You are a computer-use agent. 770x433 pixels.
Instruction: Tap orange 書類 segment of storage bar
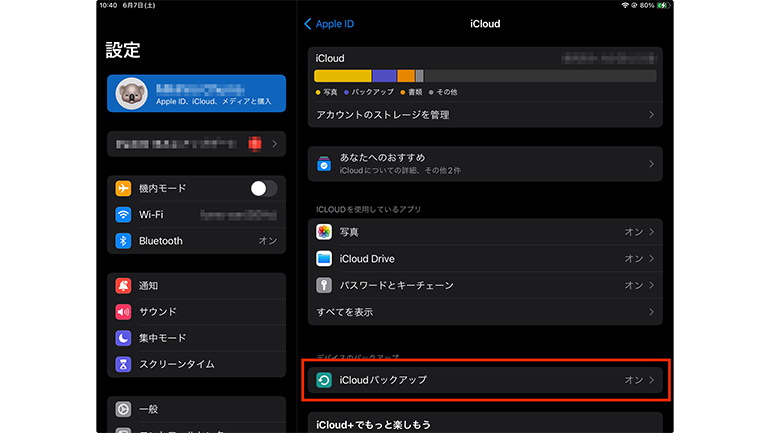[x=406, y=76]
